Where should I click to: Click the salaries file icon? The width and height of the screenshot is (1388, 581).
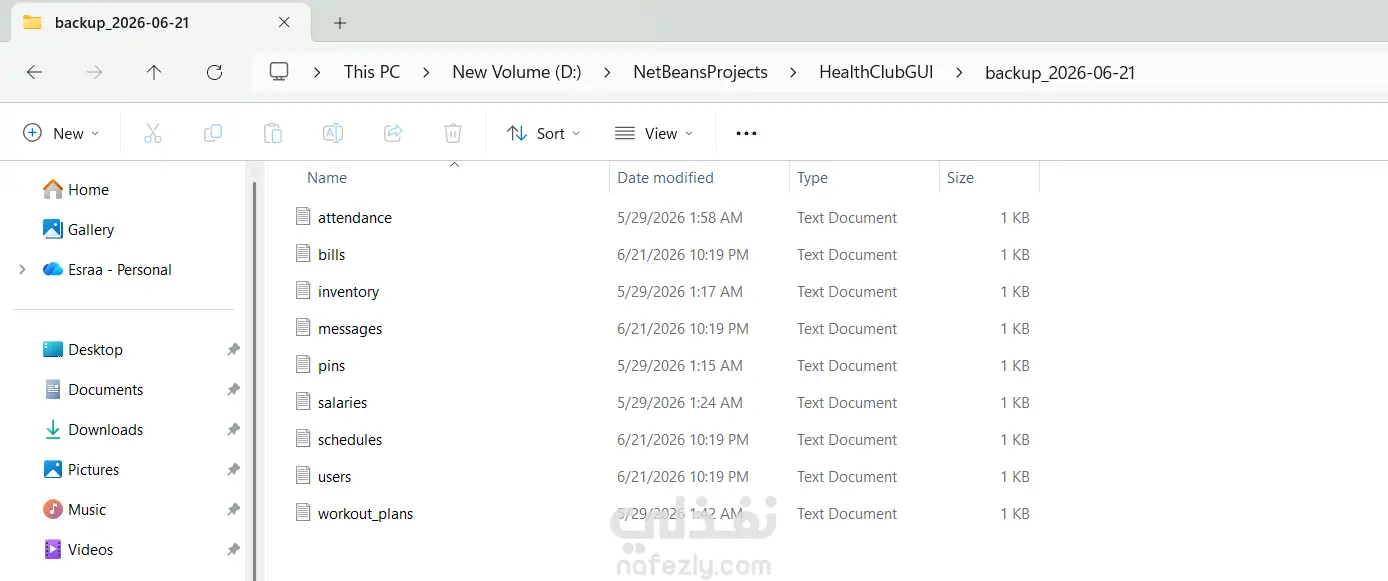[x=303, y=402]
